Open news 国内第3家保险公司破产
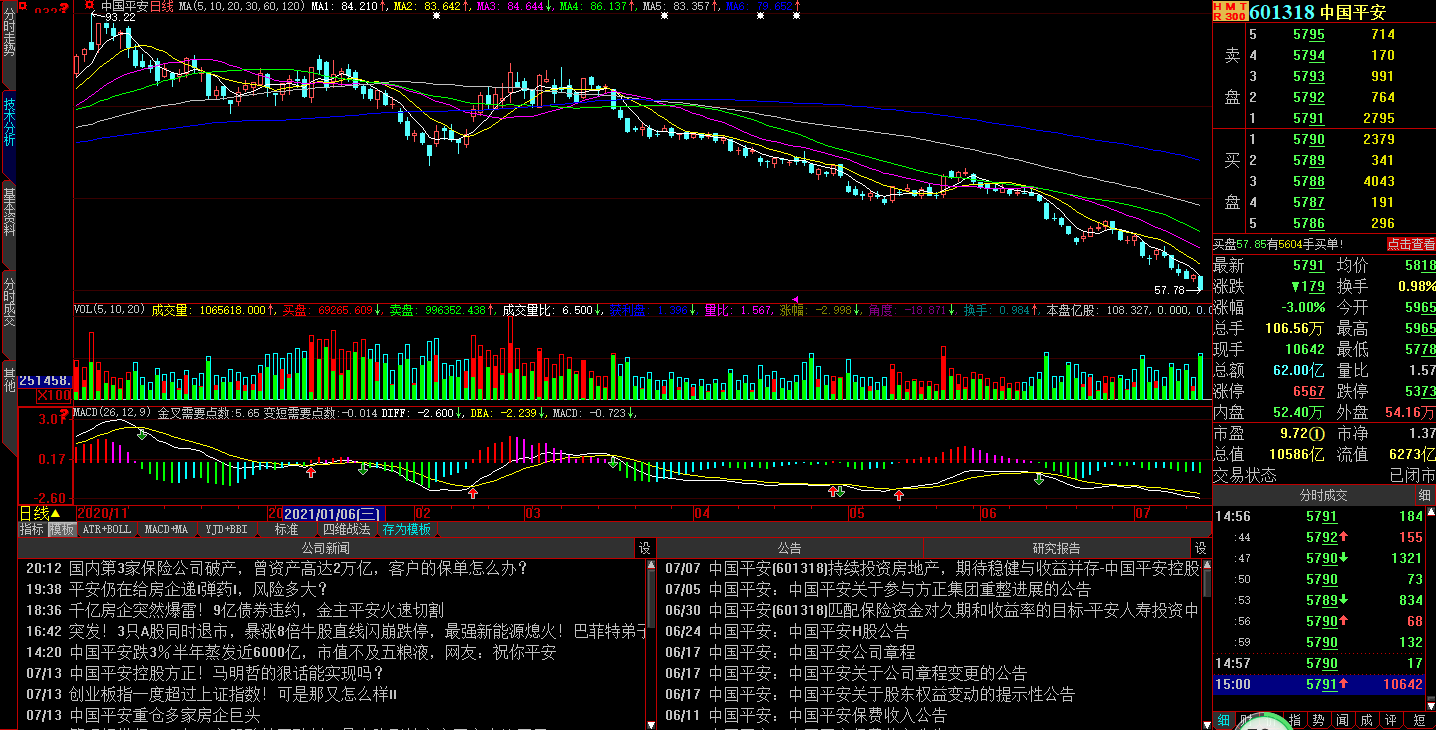 point(298,568)
